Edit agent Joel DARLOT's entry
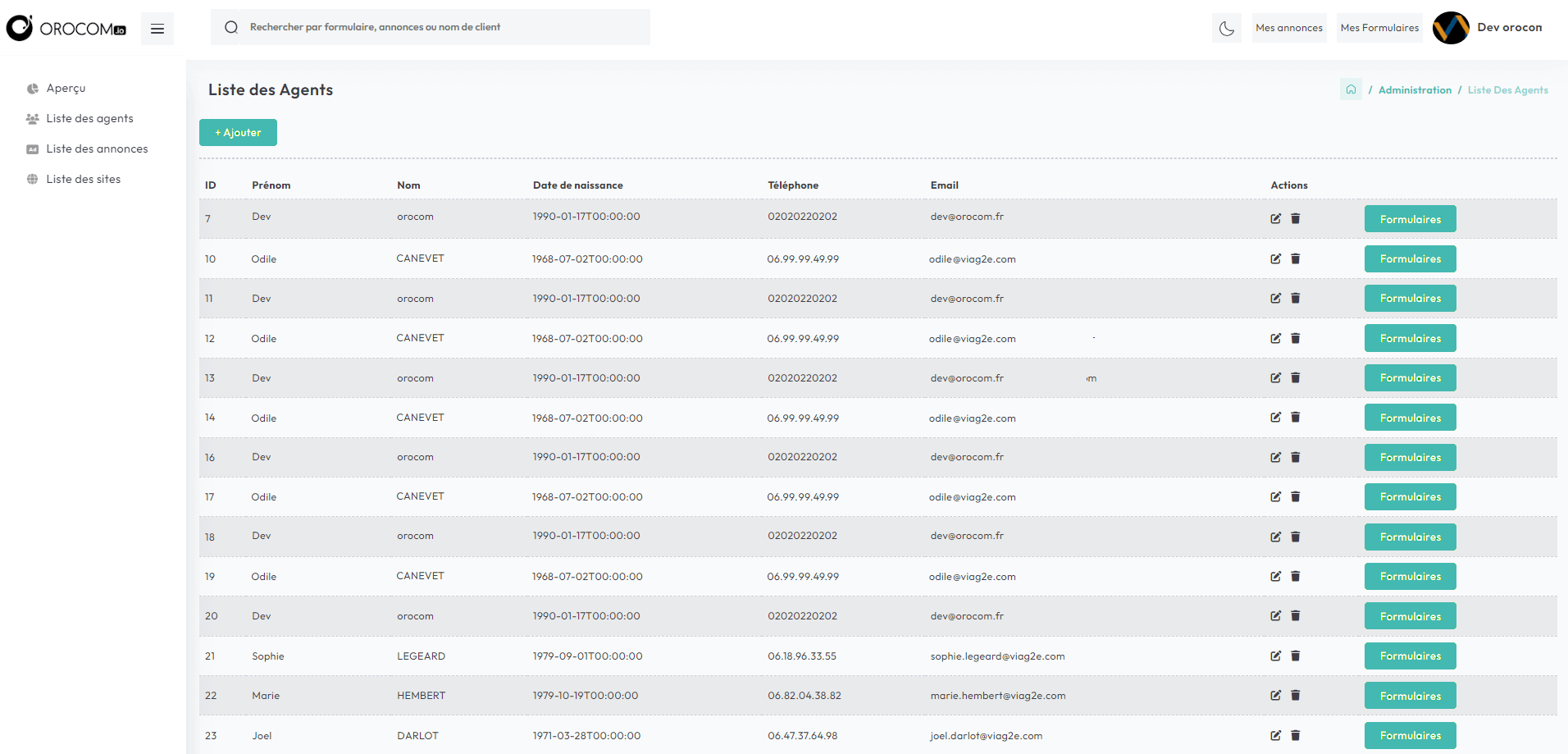1568x754 pixels. pos(1275,735)
